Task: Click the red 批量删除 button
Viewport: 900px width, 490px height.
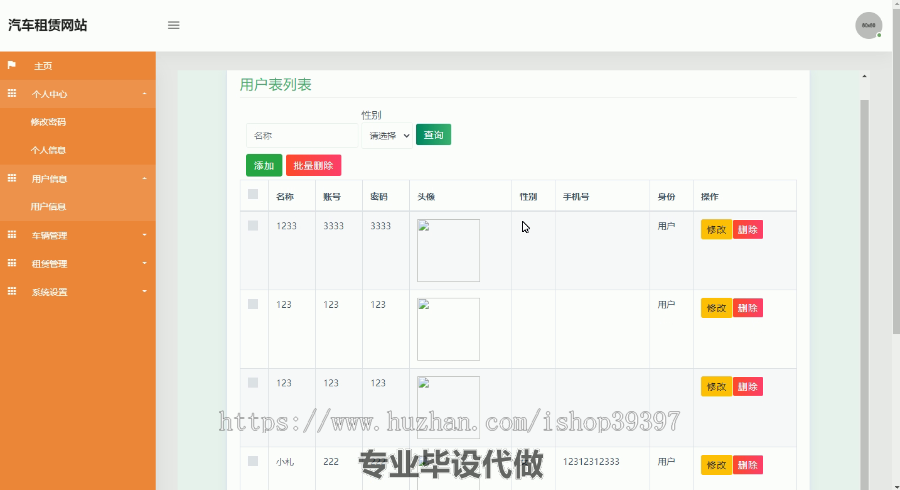Action: [x=313, y=165]
